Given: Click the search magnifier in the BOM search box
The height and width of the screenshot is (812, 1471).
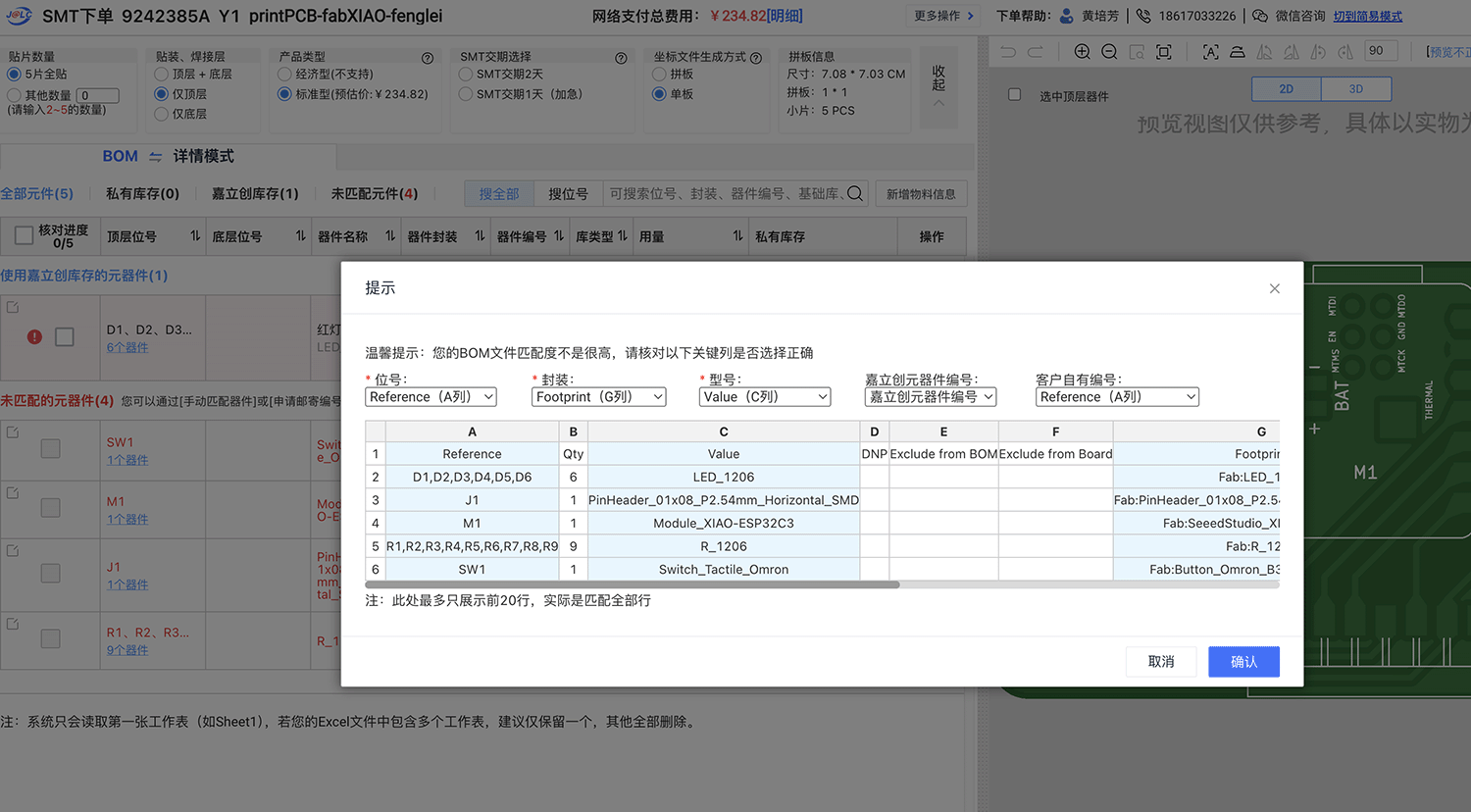Looking at the screenshot, I should 855,193.
